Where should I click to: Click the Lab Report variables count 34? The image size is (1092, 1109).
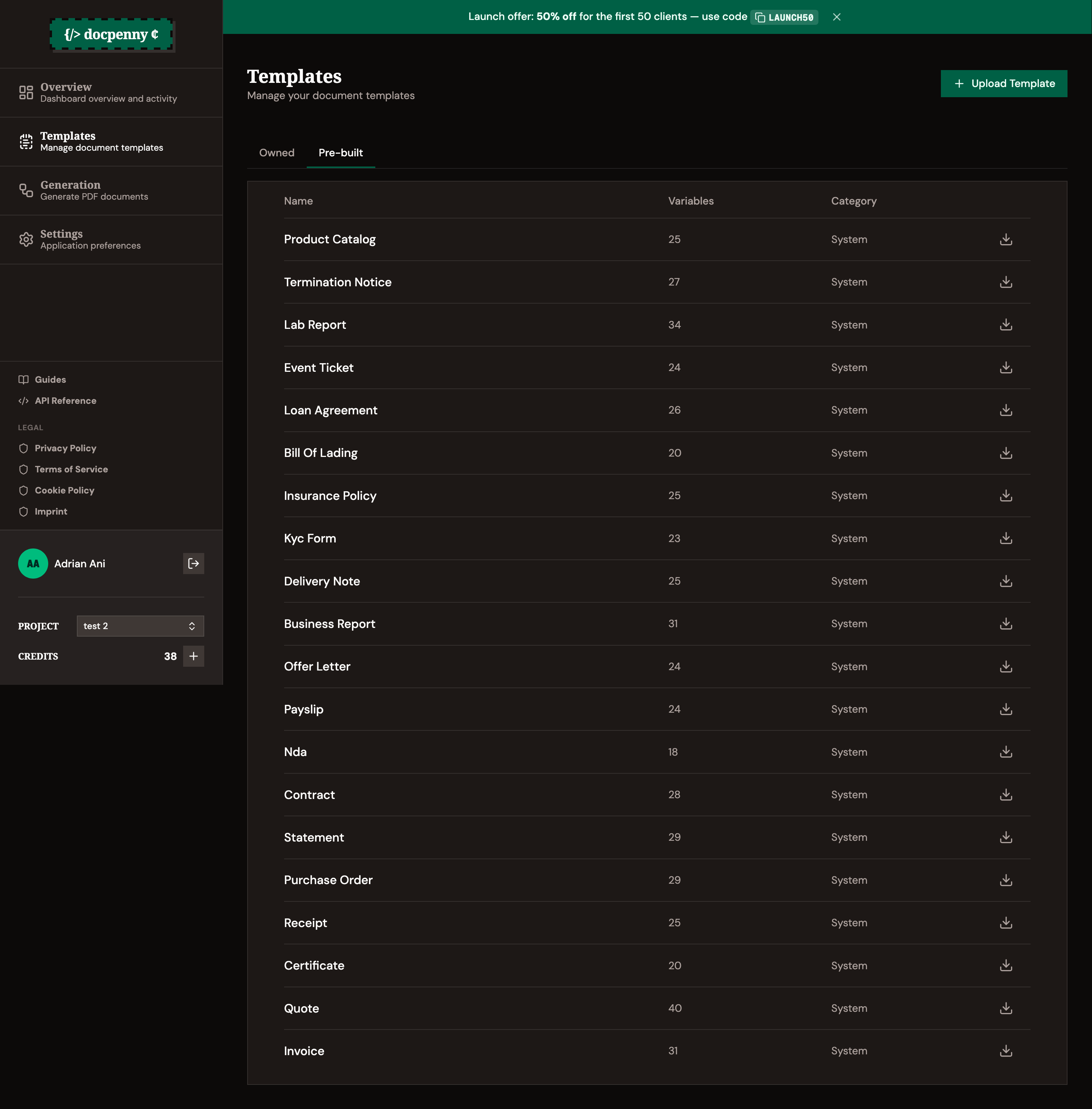point(674,325)
